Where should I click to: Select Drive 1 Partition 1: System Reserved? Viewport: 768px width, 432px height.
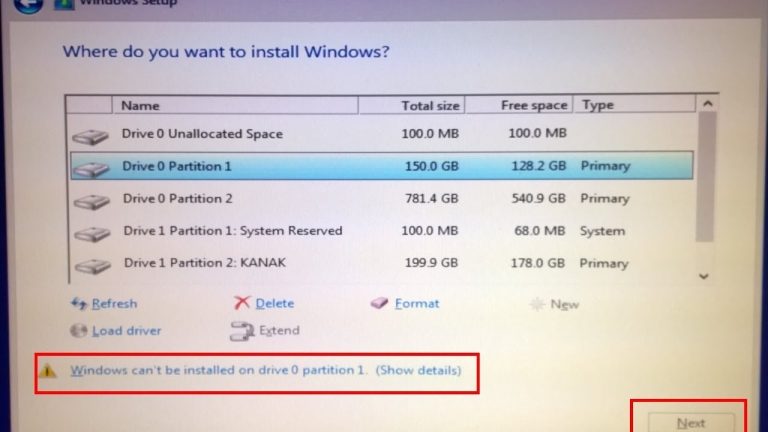tap(382, 231)
